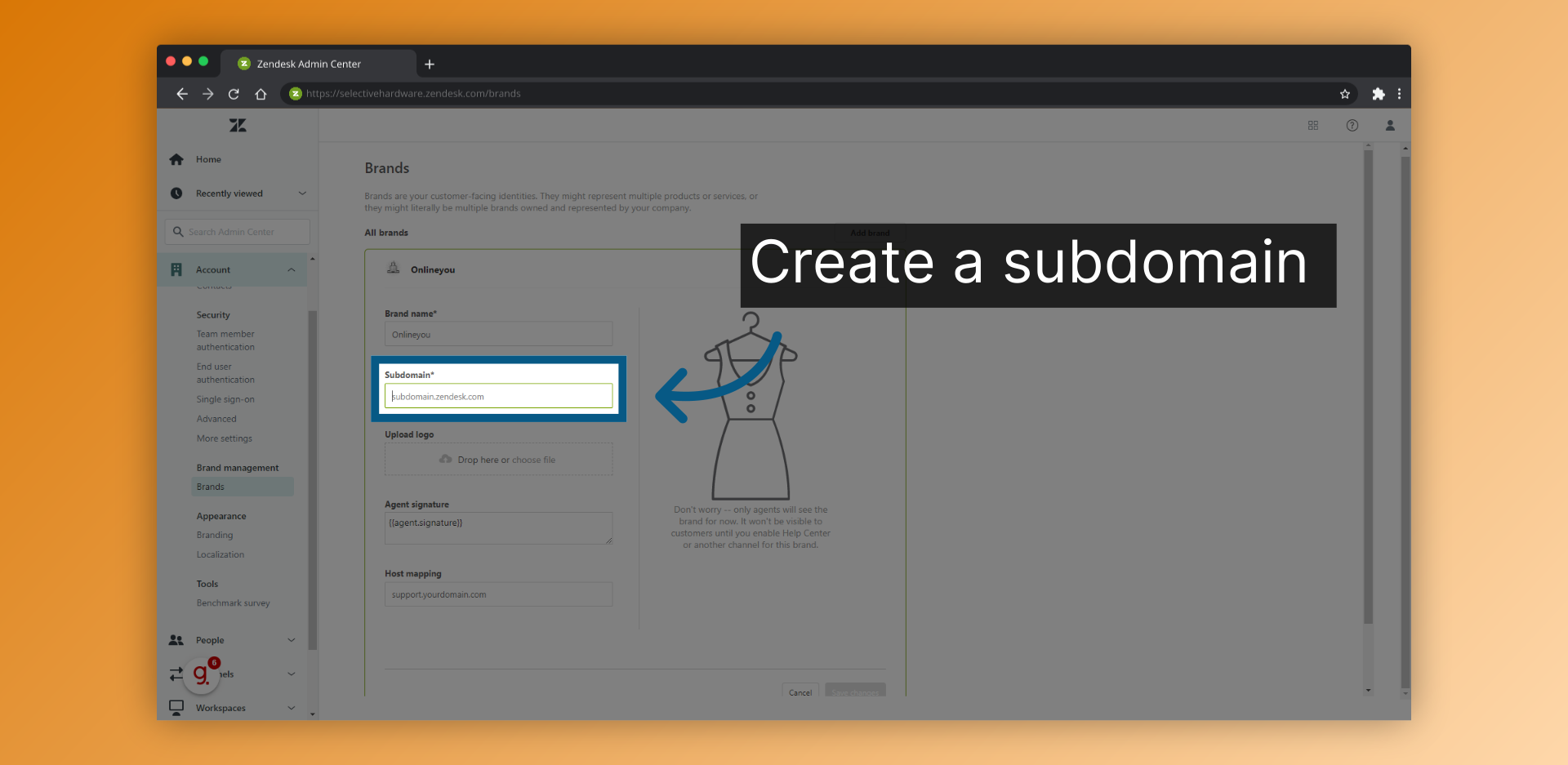Viewport: 1568px width, 765px height.
Task: Select Brands in sidebar
Action: click(243, 487)
